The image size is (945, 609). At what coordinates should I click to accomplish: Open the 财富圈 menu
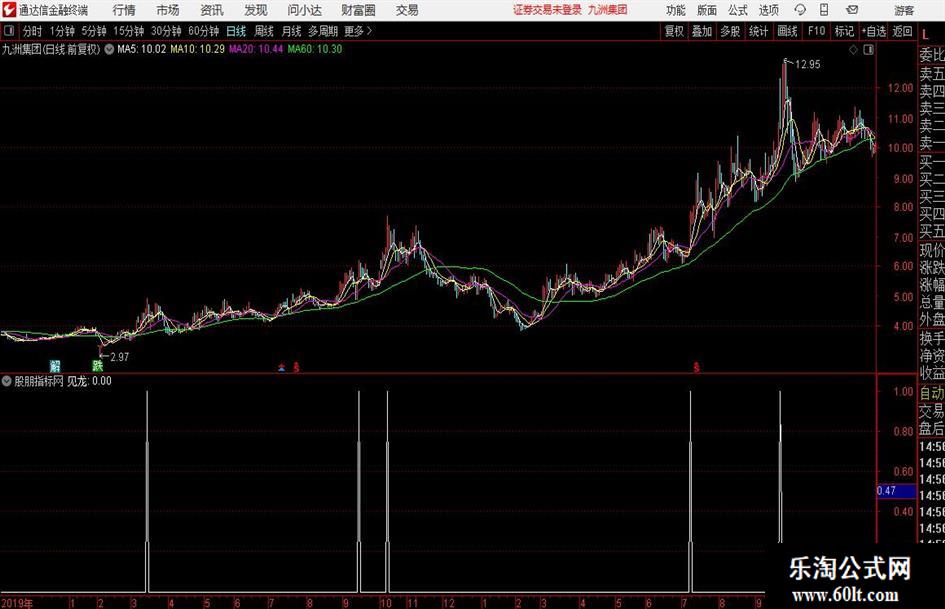coord(358,10)
